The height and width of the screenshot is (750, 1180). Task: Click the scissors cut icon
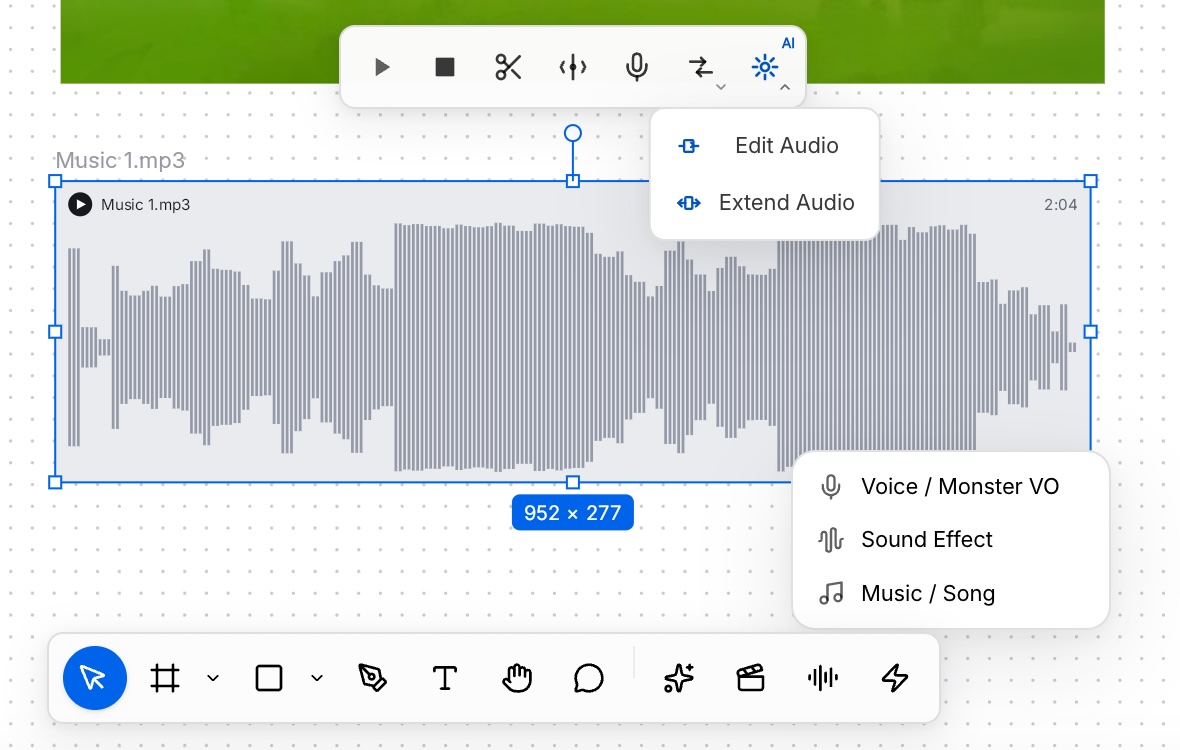509,68
